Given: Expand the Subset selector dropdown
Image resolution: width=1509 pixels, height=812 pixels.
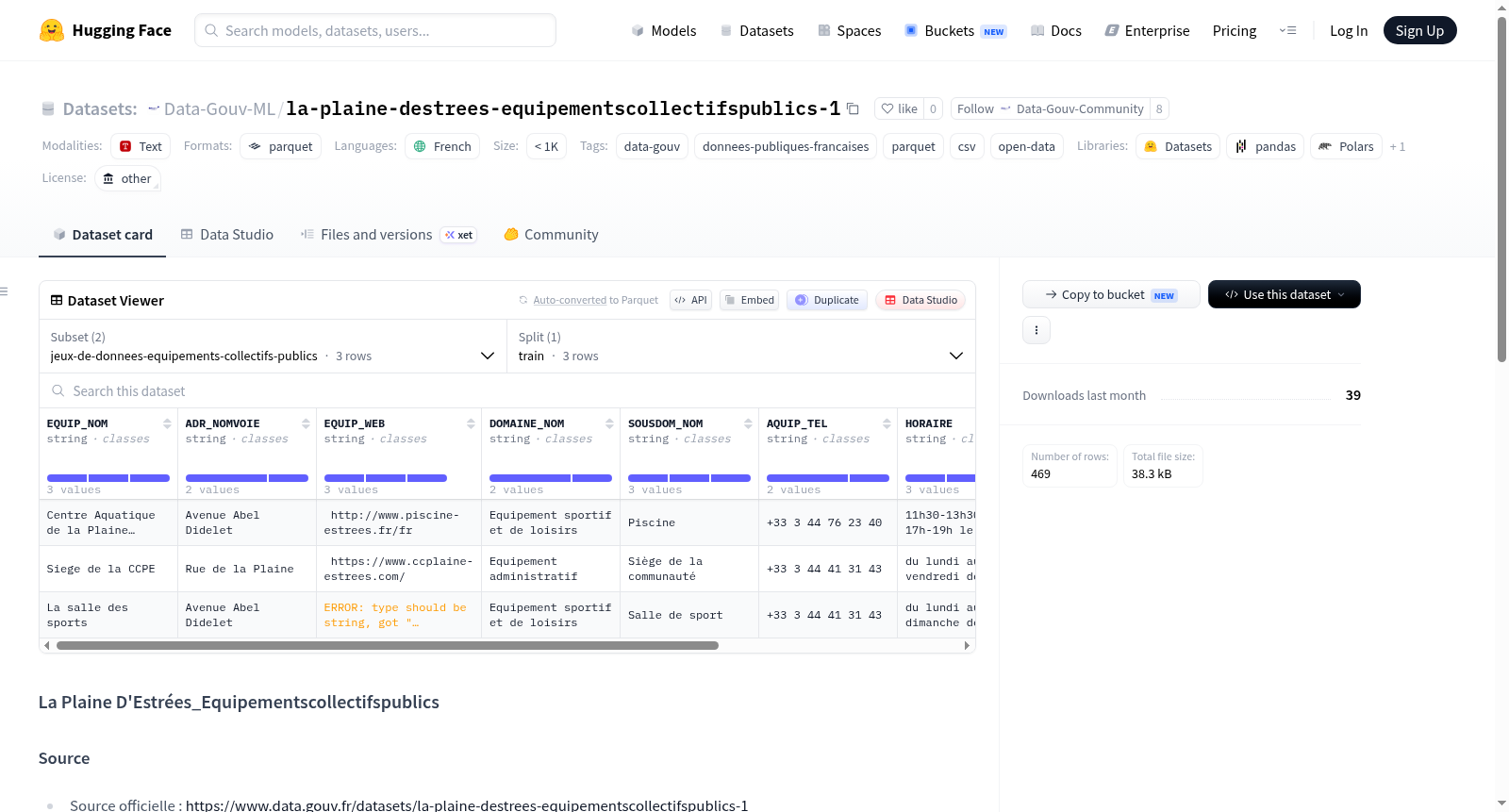Looking at the screenshot, I should click(273, 346).
